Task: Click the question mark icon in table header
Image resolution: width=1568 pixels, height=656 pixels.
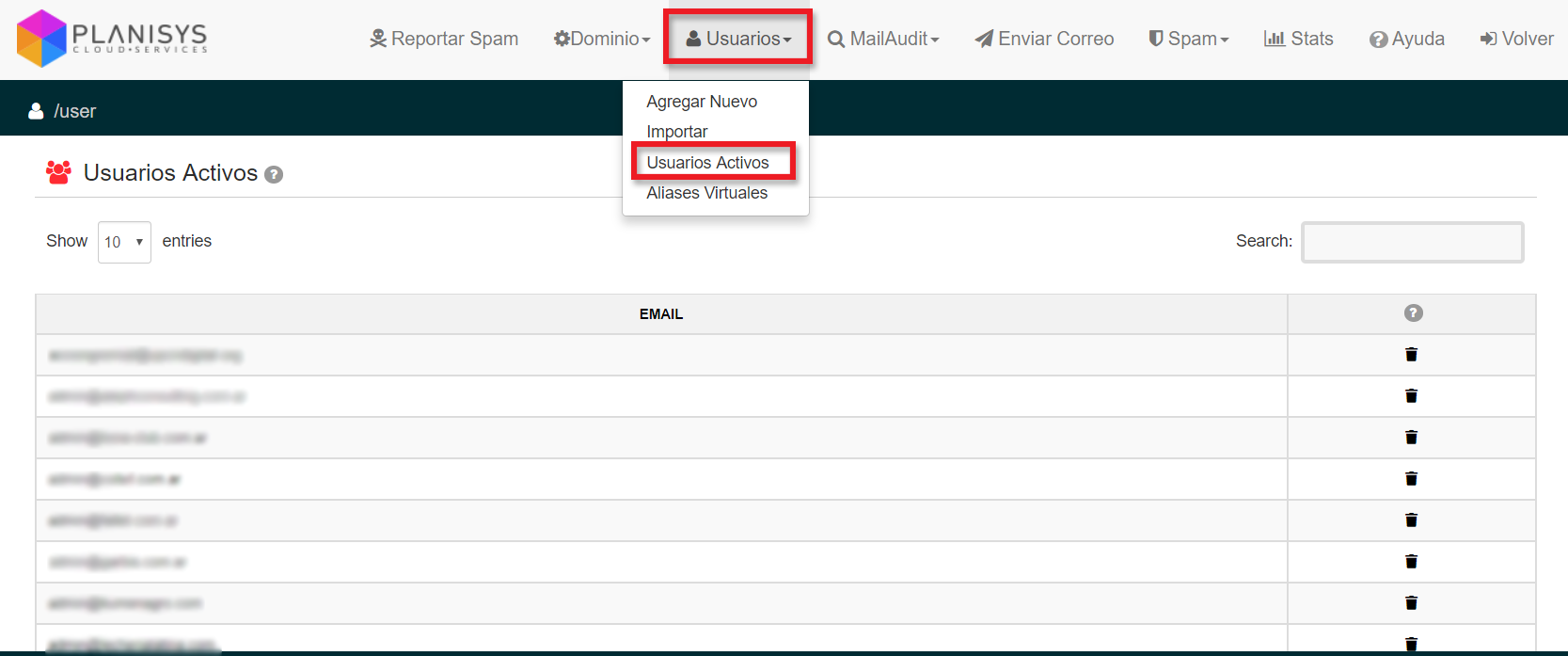Action: click(1413, 313)
